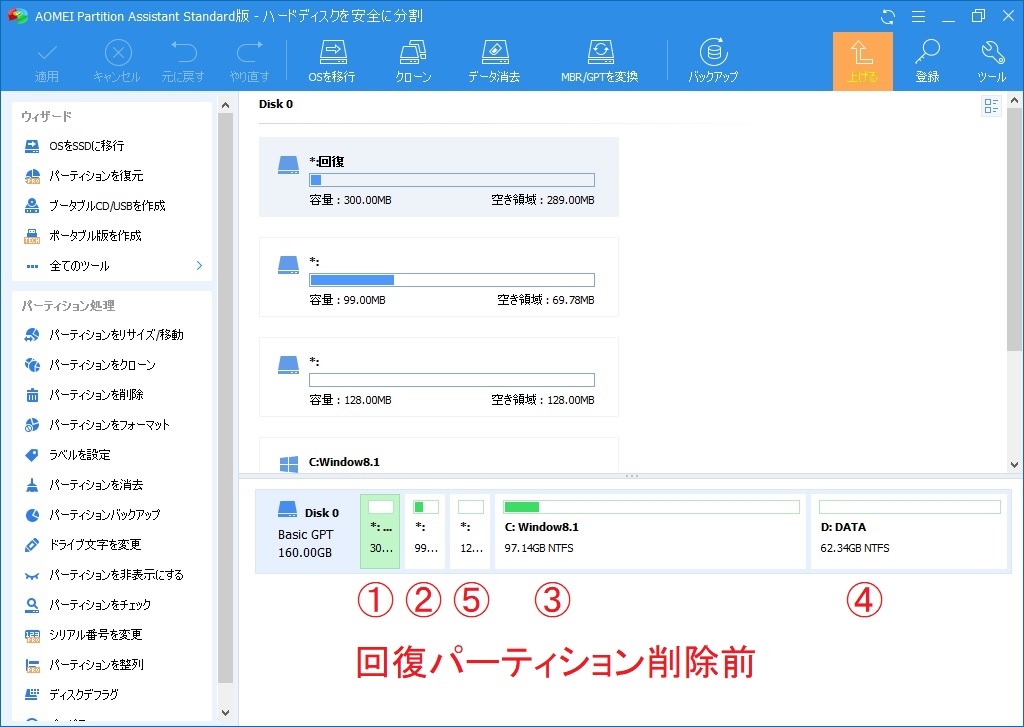Click usage bar of 128.00MB partition

tap(452, 380)
